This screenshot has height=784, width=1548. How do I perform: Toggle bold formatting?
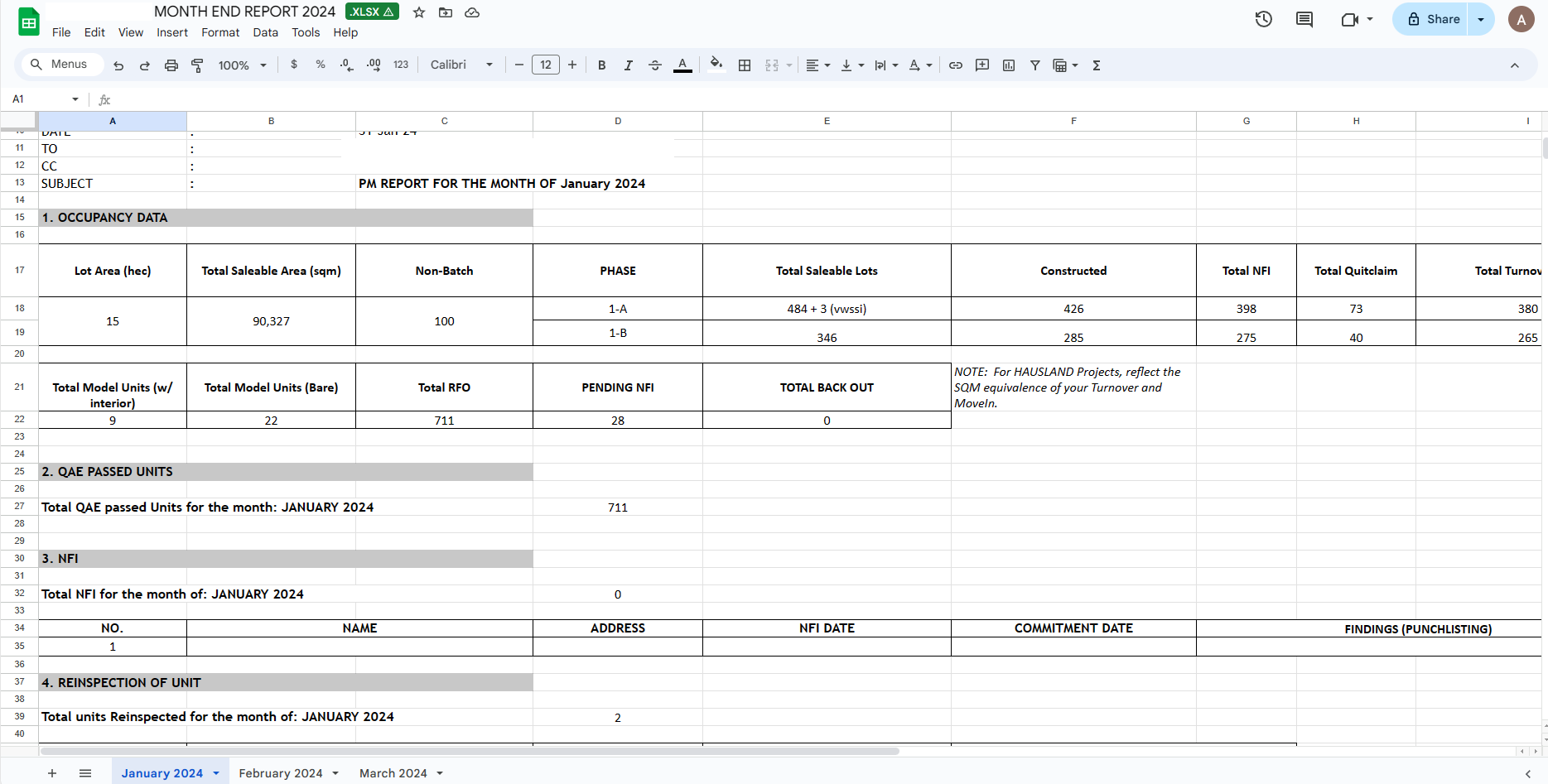[602, 65]
